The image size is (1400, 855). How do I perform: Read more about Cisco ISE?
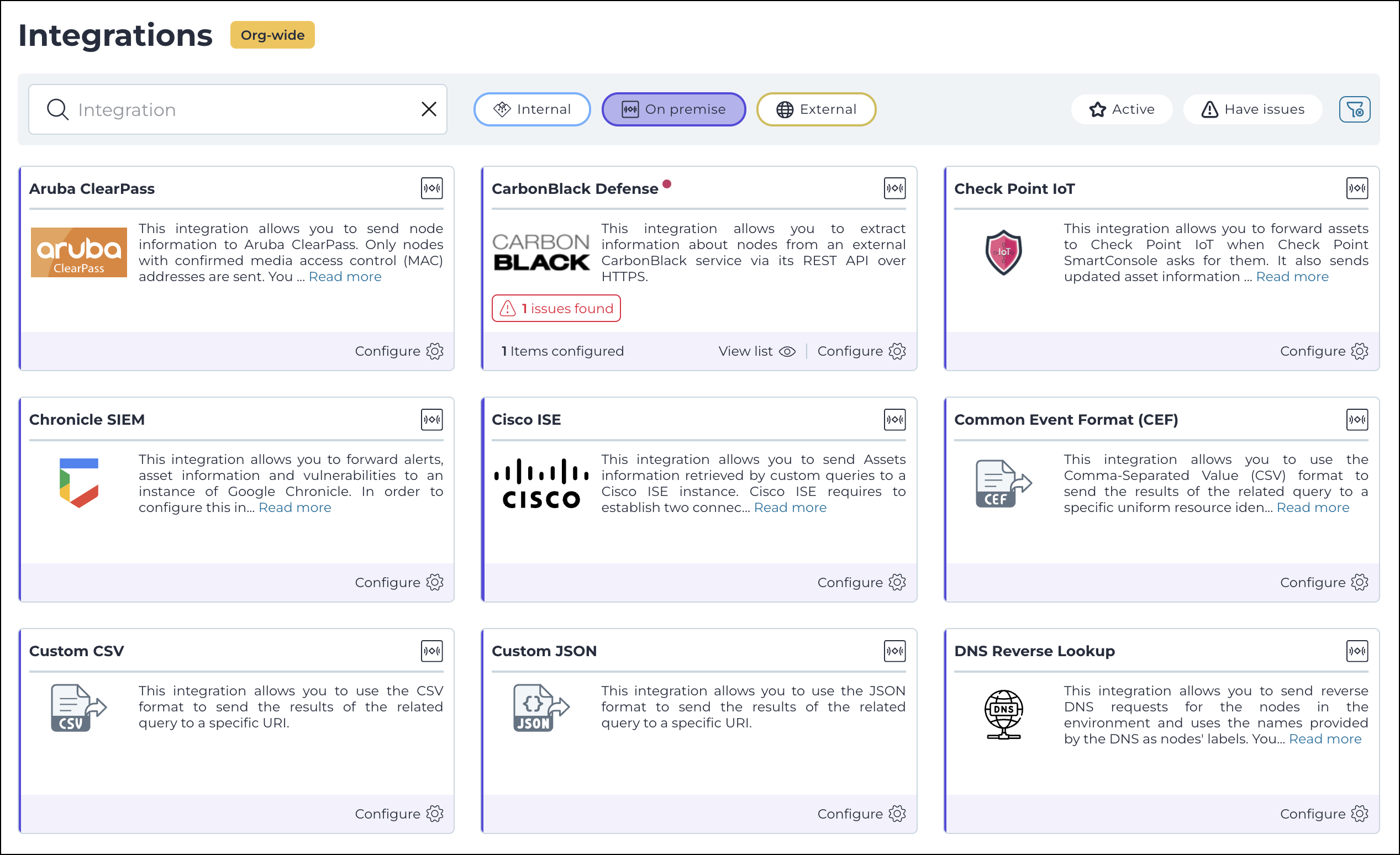coord(791,508)
